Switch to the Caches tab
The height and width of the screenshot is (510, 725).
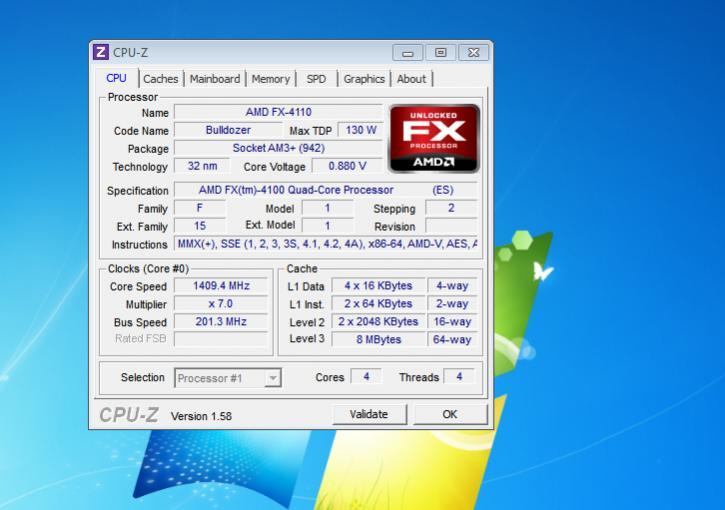click(x=160, y=79)
